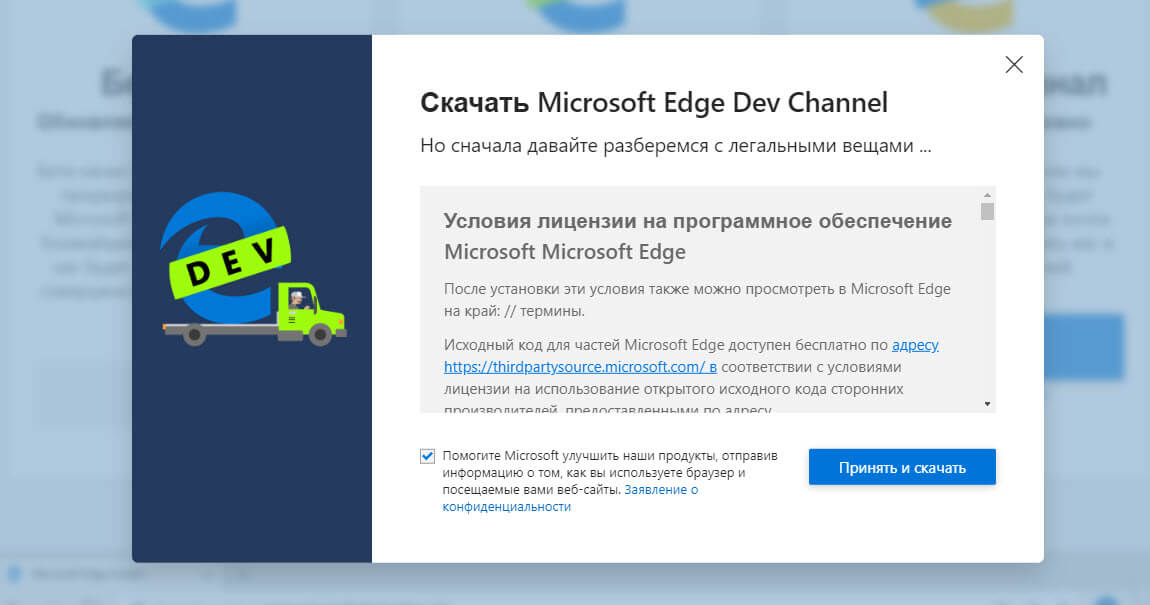Click the Скачать Microsoft Edge Dev Channel heading
Viewport: 1150px width, 605px height.
(x=653, y=103)
